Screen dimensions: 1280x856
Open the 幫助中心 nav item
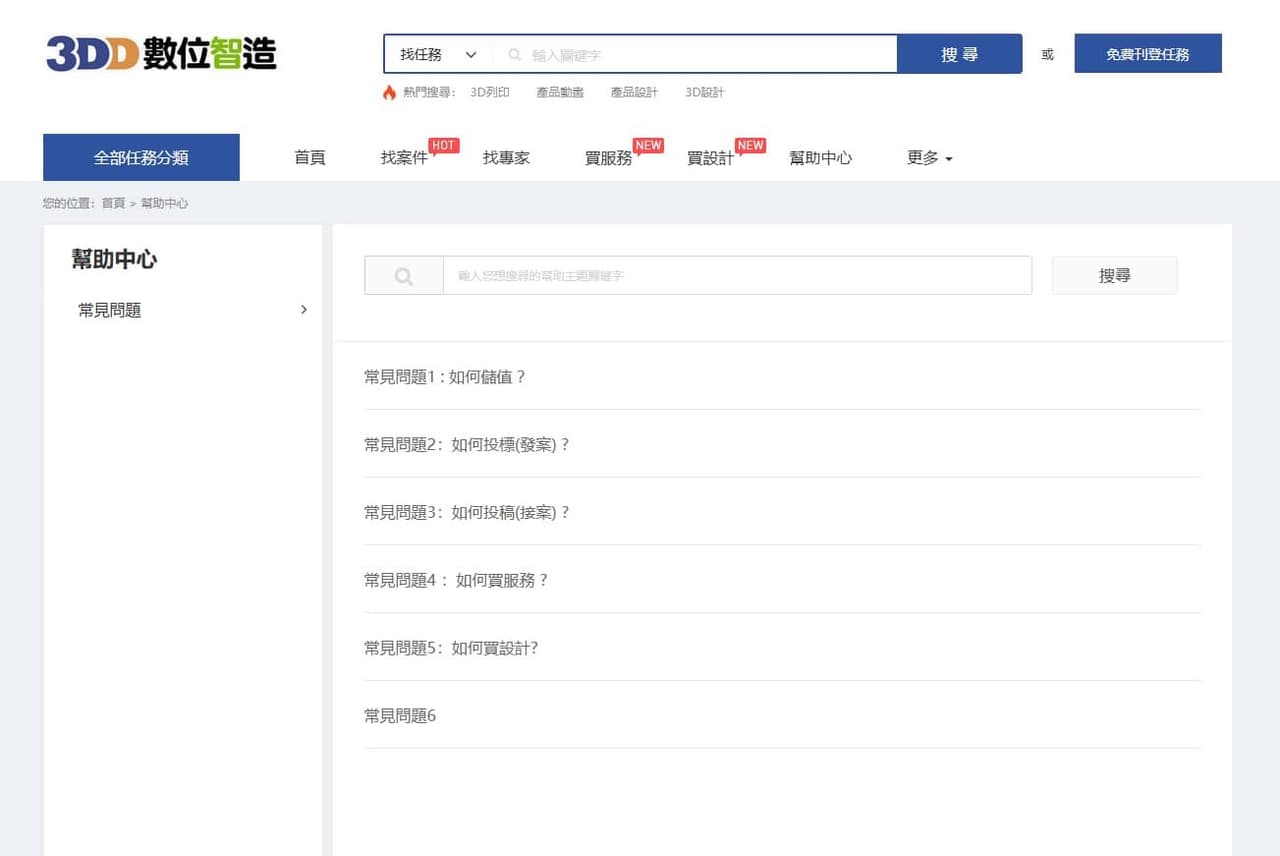click(820, 158)
